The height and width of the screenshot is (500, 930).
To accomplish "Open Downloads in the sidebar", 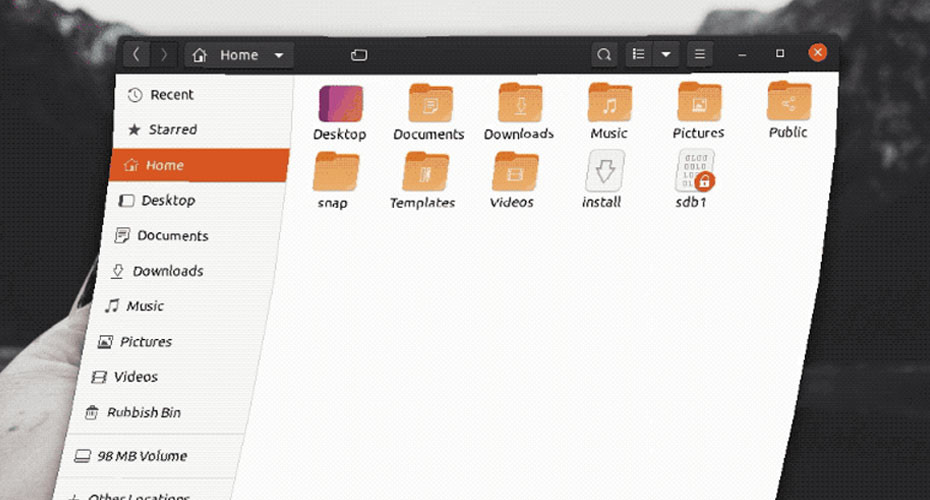I will (x=186, y=271).
